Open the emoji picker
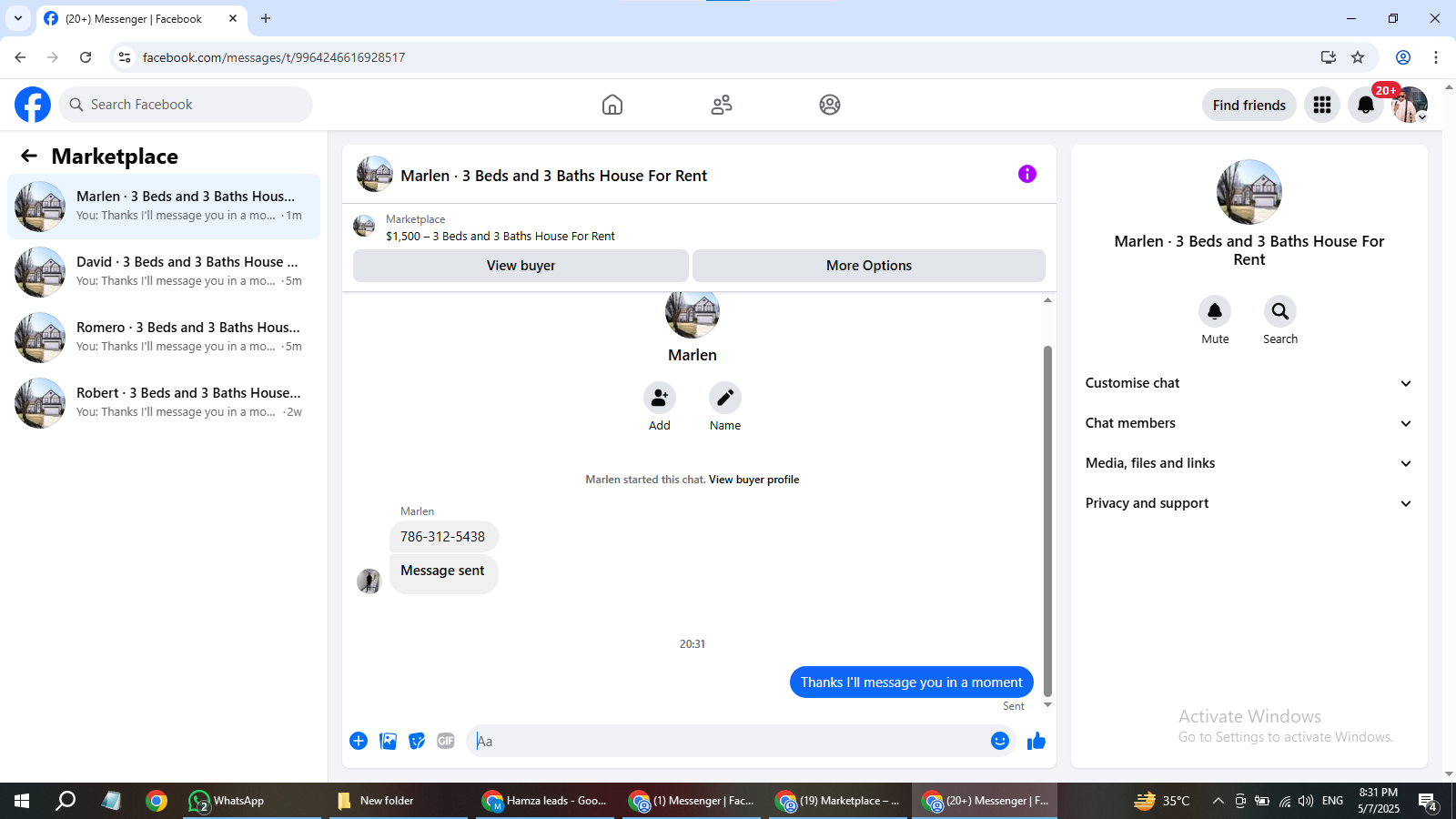 pos(1000,741)
